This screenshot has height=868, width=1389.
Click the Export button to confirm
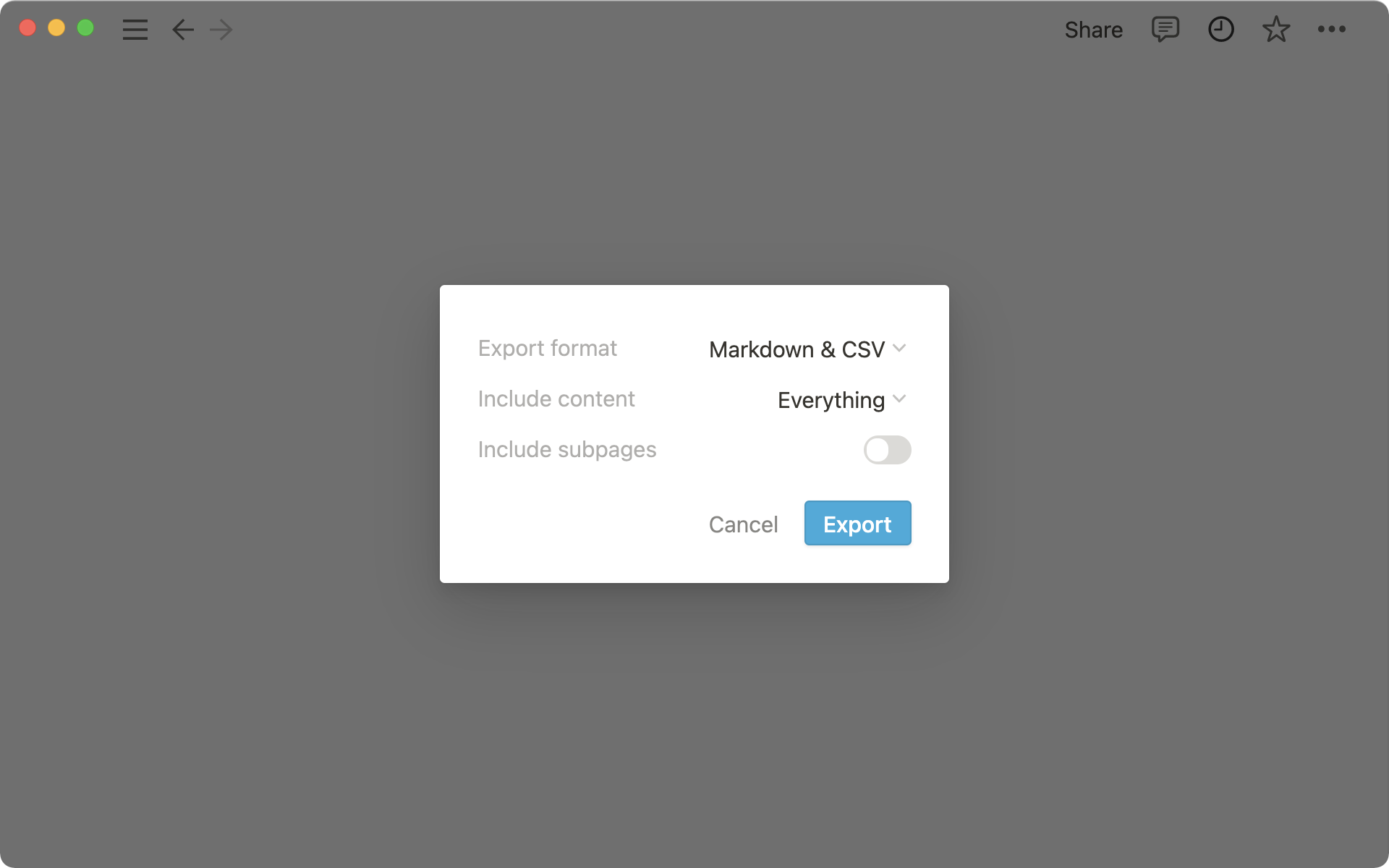pos(857,523)
